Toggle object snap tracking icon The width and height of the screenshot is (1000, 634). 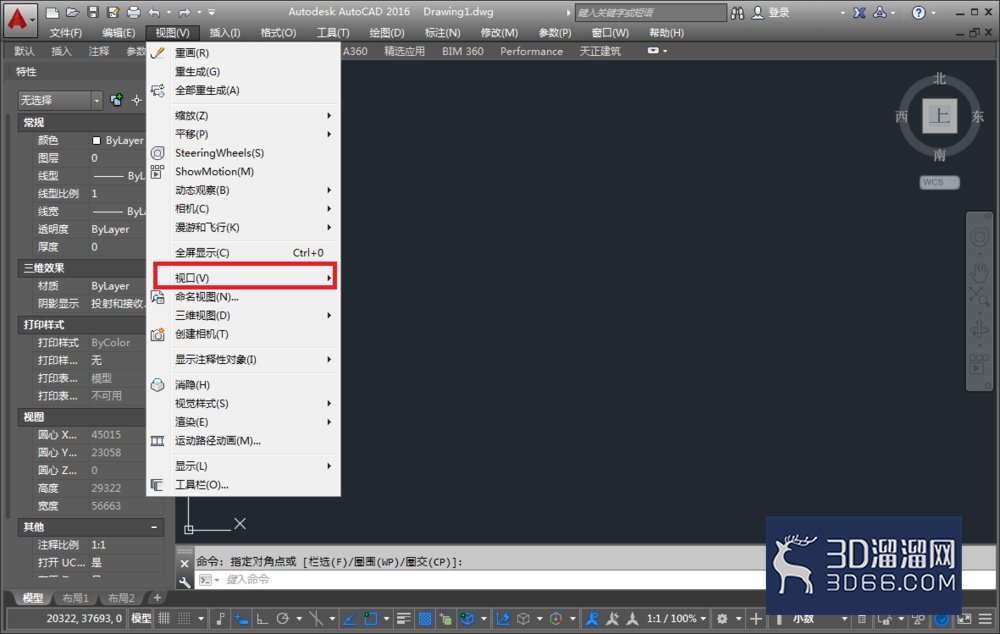[x=349, y=619]
